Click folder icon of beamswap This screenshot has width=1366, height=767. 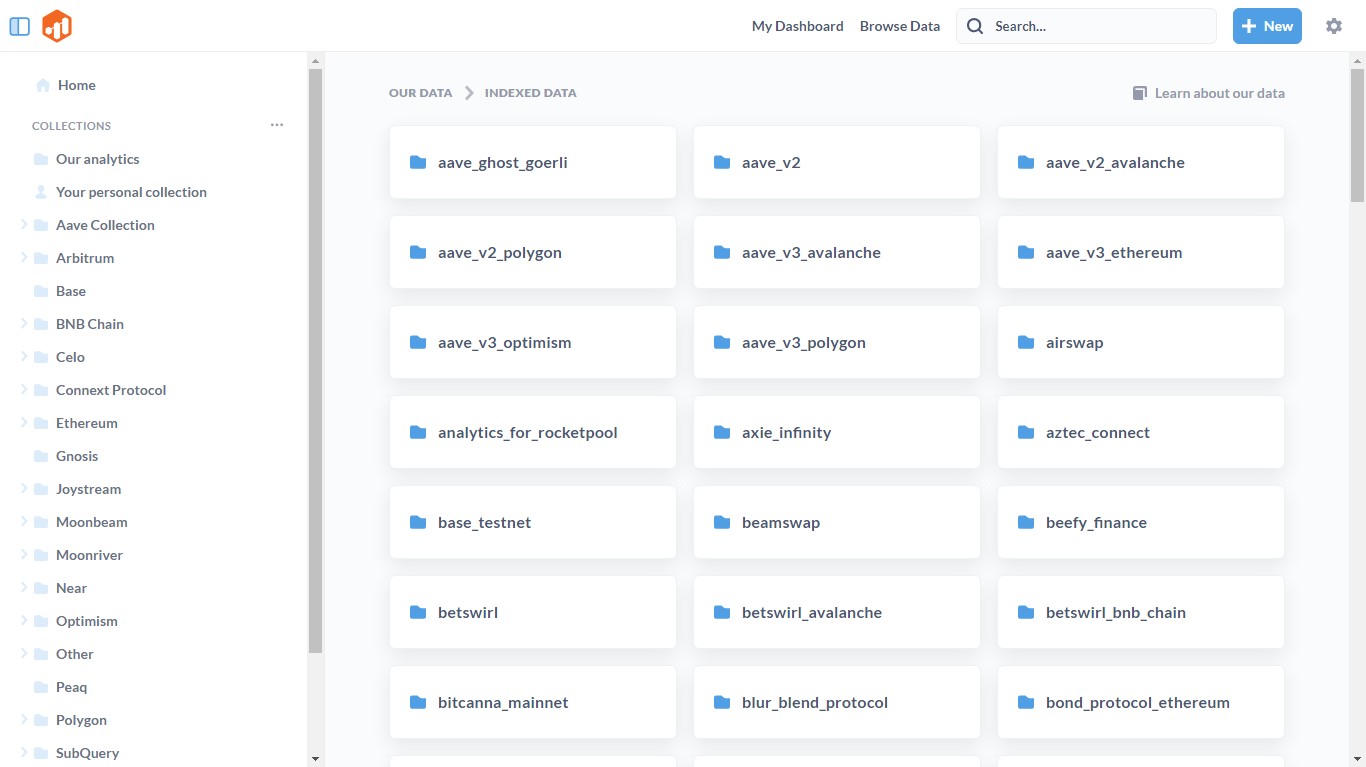point(722,522)
